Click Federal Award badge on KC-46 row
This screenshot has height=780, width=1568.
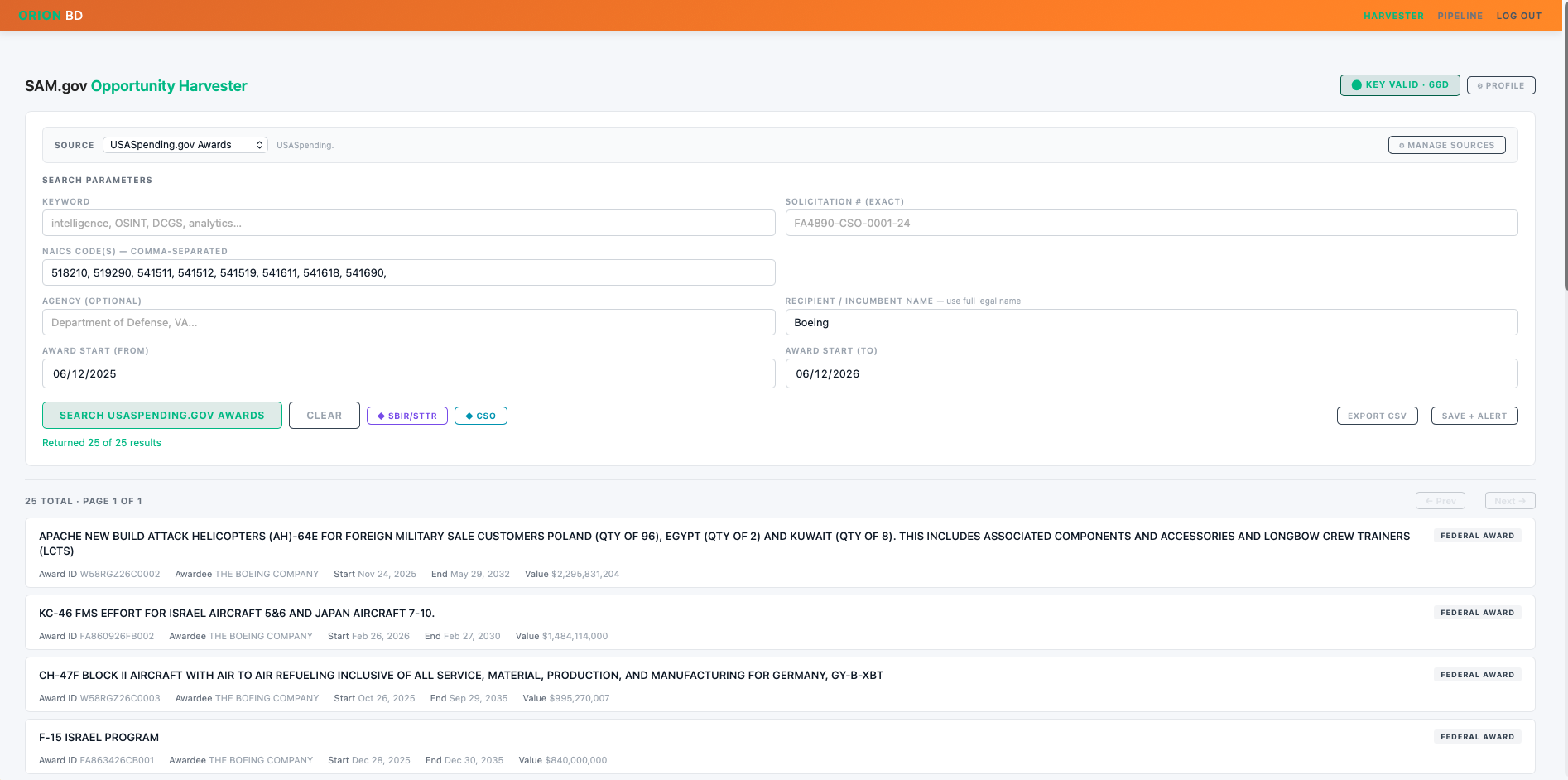click(1477, 613)
